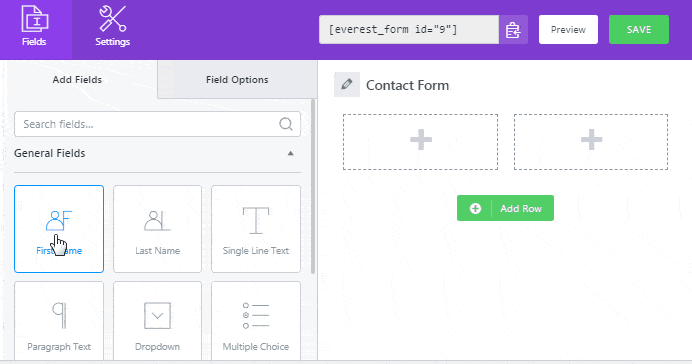Collapse the General Fields section
The image size is (692, 364).
pos(290,154)
